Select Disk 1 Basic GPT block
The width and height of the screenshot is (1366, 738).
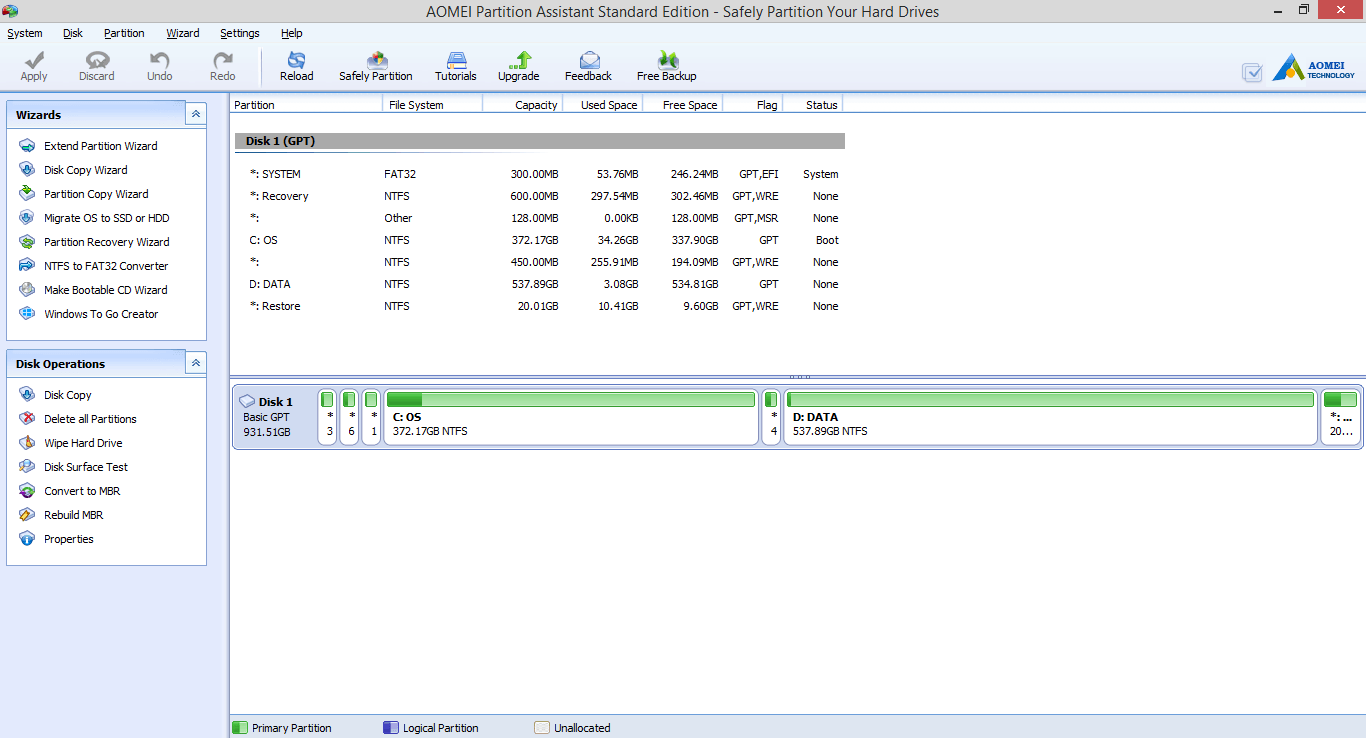275,416
